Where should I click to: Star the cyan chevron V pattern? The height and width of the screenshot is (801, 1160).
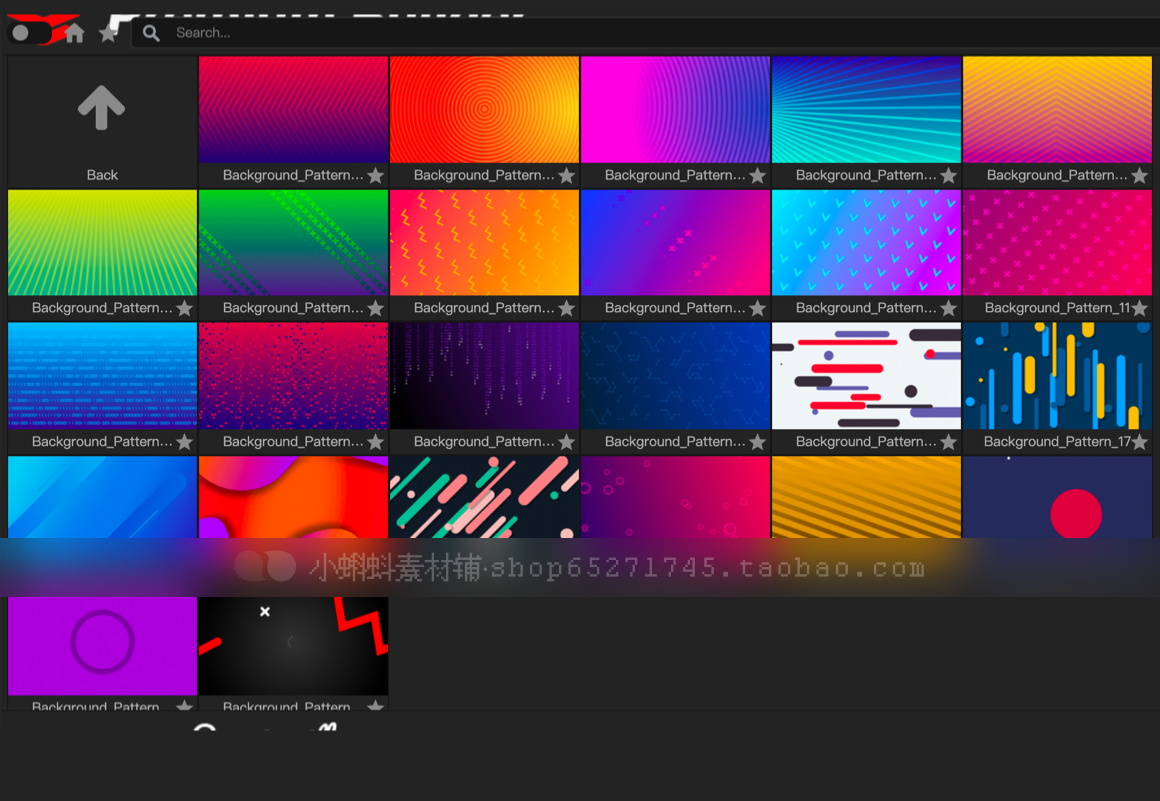pyautogui.click(x=948, y=308)
